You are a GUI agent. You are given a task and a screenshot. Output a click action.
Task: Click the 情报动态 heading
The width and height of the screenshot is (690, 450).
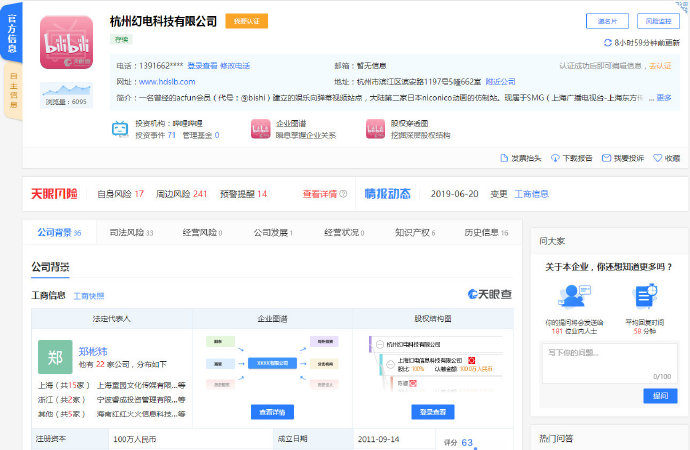pos(388,194)
